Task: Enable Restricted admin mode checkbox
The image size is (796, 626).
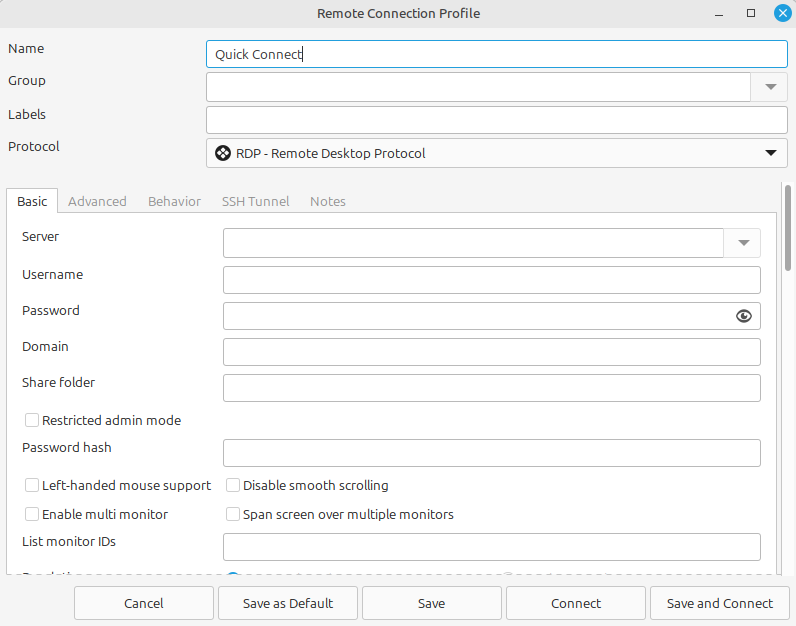Action: (x=32, y=421)
